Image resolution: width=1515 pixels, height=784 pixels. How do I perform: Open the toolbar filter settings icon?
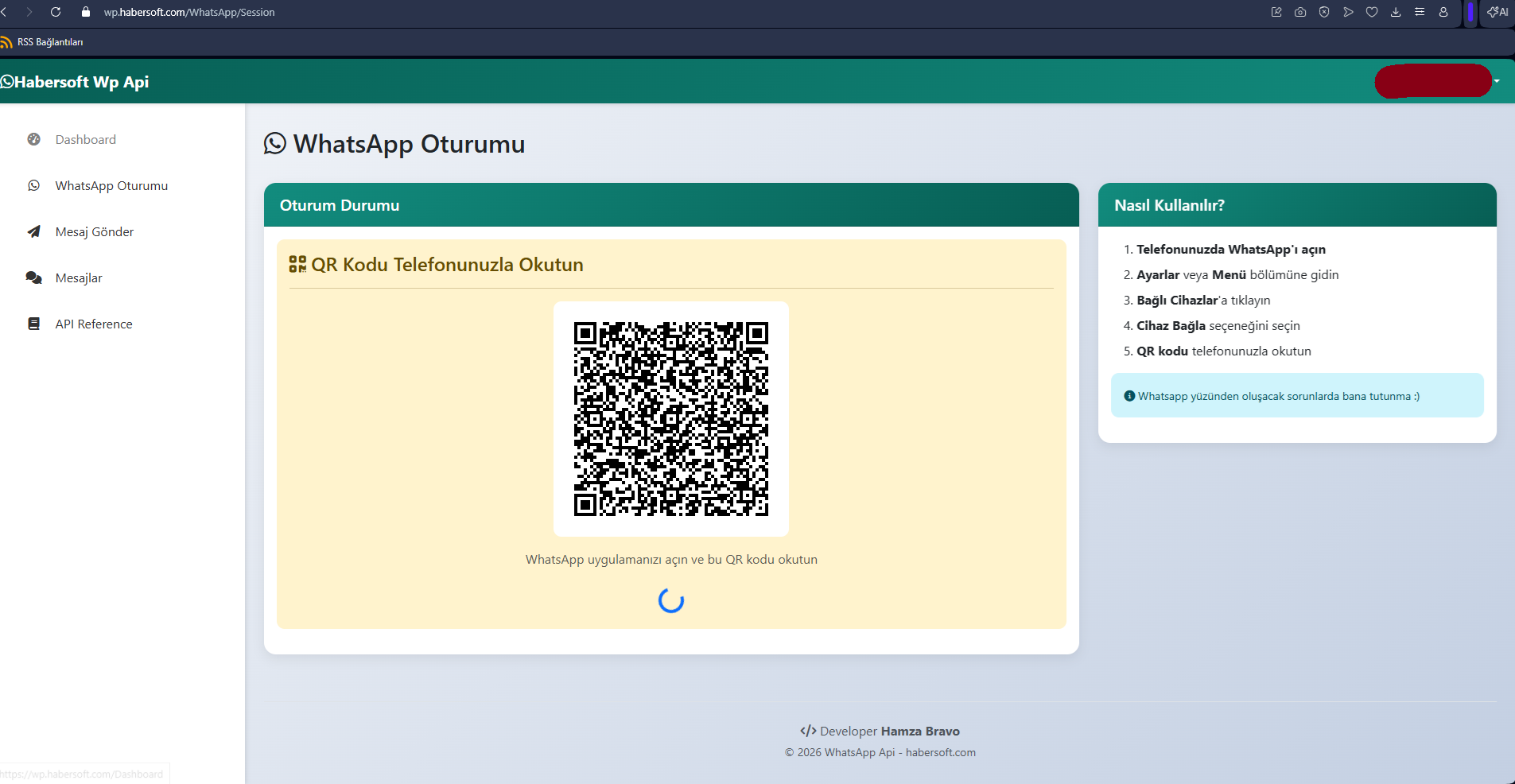(1420, 12)
